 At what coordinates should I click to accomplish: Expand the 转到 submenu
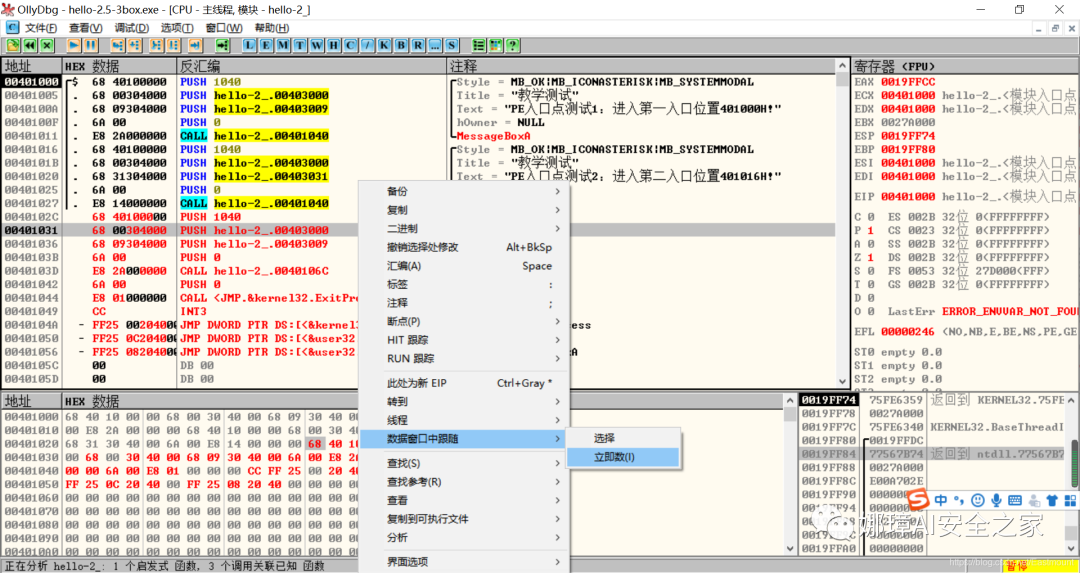(x=465, y=402)
